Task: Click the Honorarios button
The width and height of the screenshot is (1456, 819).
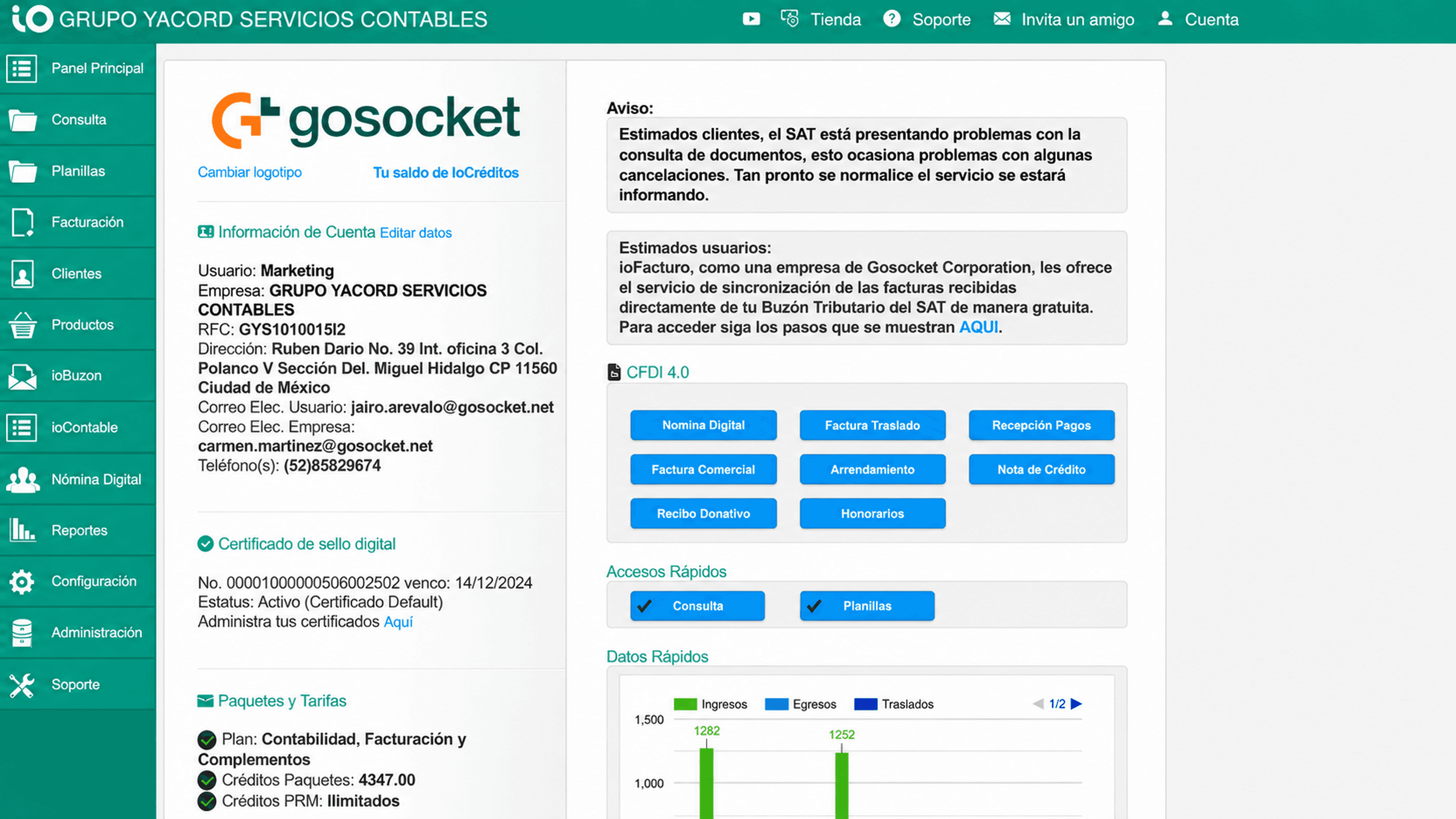Action: point(872,513)
